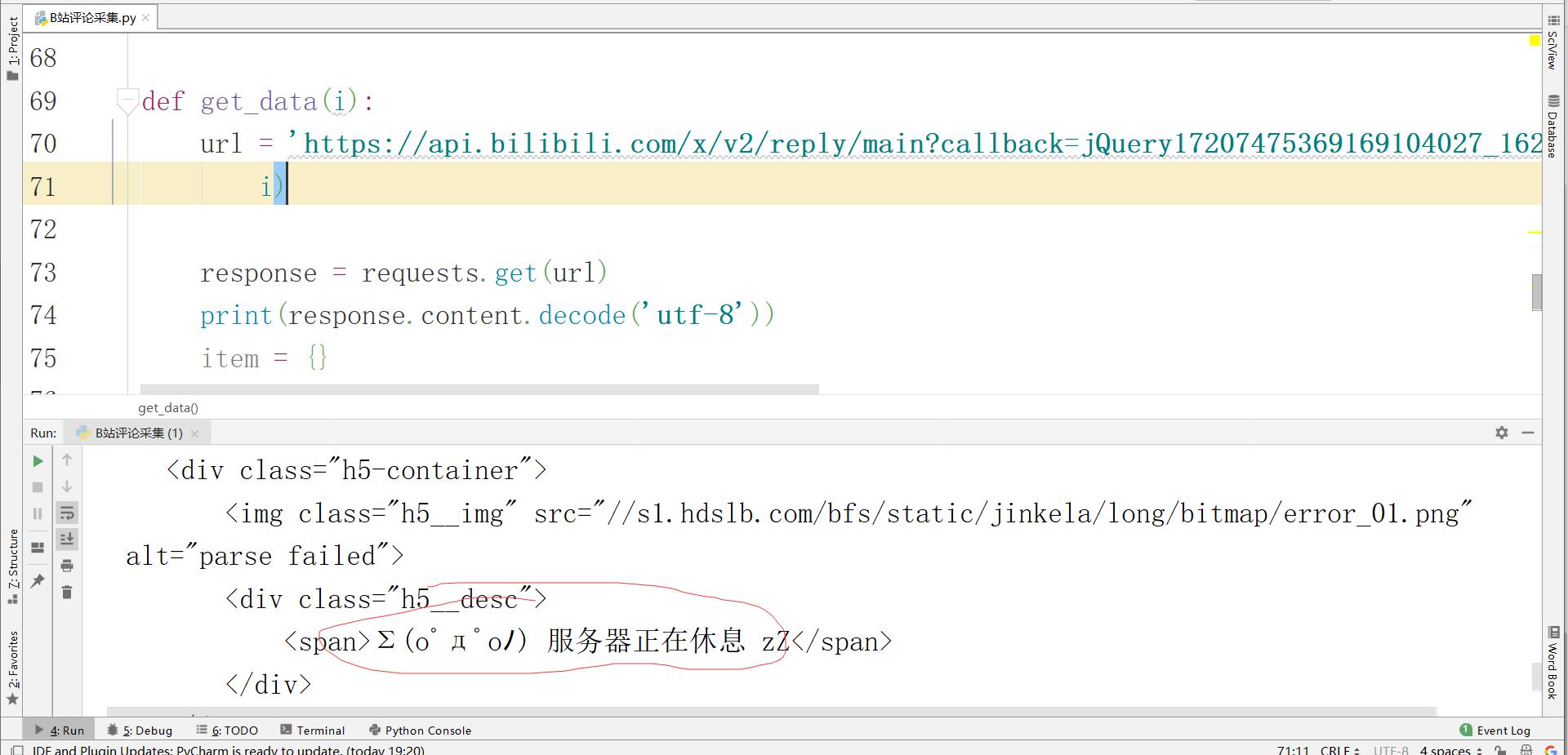Open the Word Book side panel

(x=1552, y=662)
